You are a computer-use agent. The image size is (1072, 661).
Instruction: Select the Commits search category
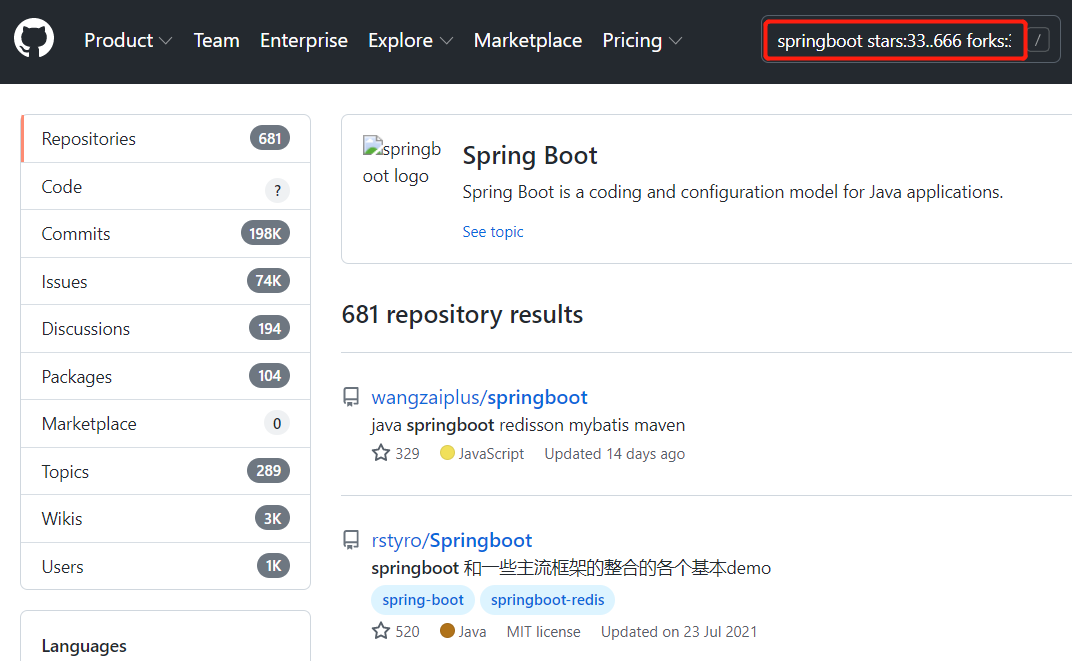point(76,234)
